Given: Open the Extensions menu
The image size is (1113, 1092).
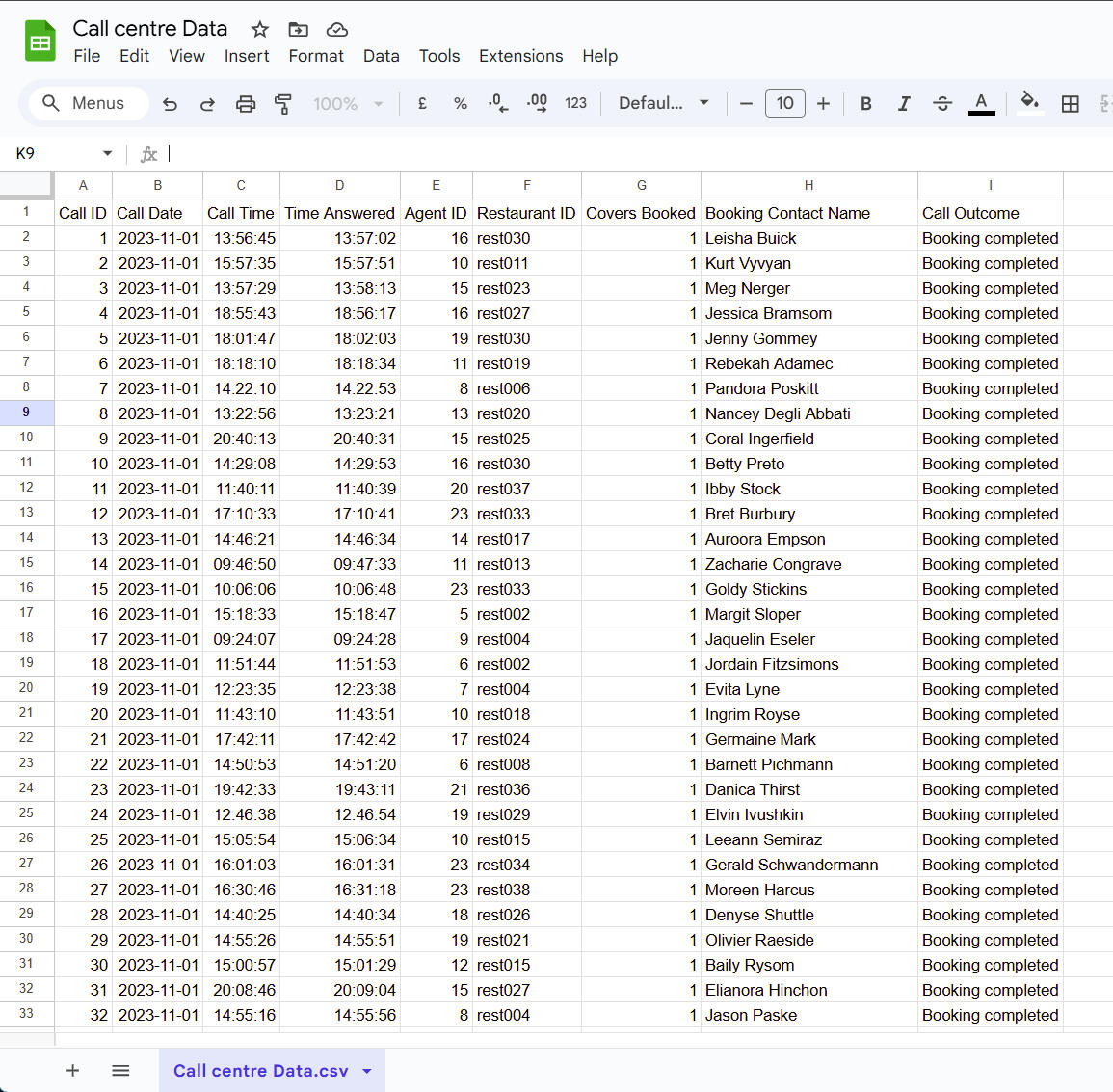Looking at the screenshot, I should [x=520, y=56].
